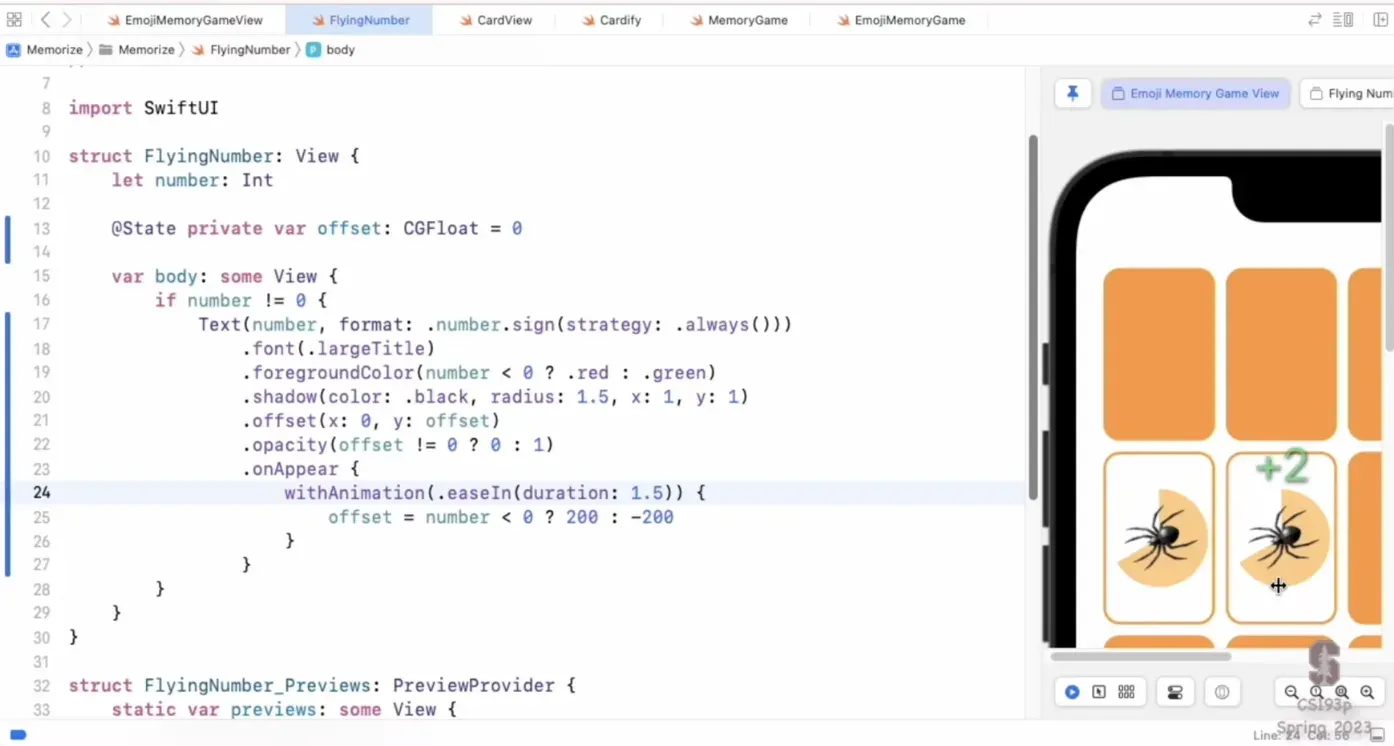Open the related items grid menu
Viewport: 1394px width, 746px height.
pos(14,20)
